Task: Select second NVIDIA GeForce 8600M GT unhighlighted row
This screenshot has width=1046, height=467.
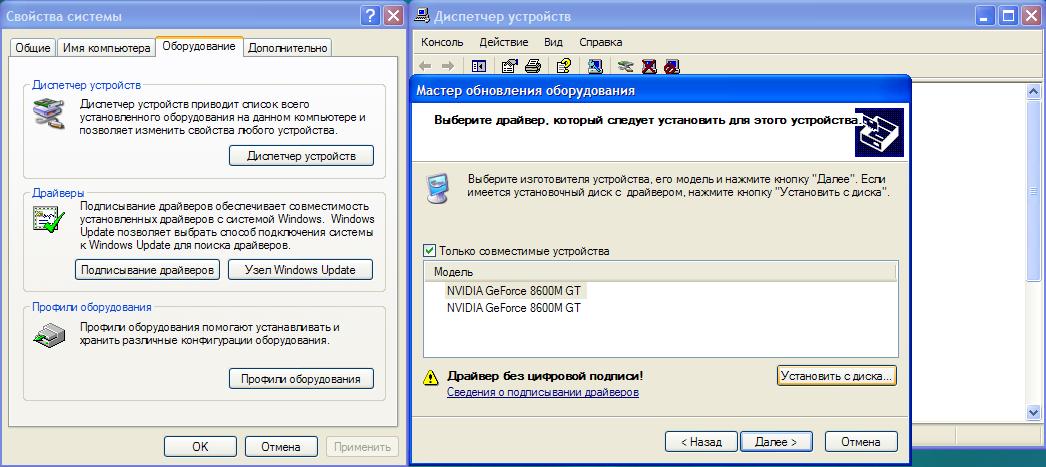Action: (514, 308)
